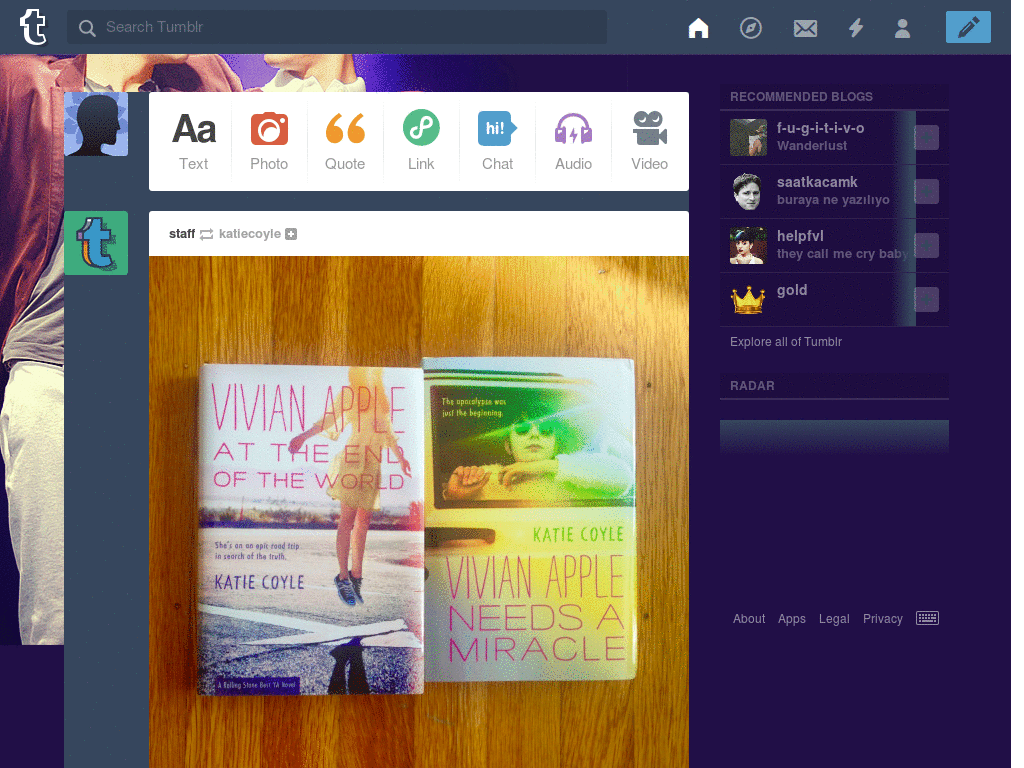Image resolution: width=1024 pixels, height=768 pixels.
Task: Open the katiecoyle blog link
Action: 249,234
